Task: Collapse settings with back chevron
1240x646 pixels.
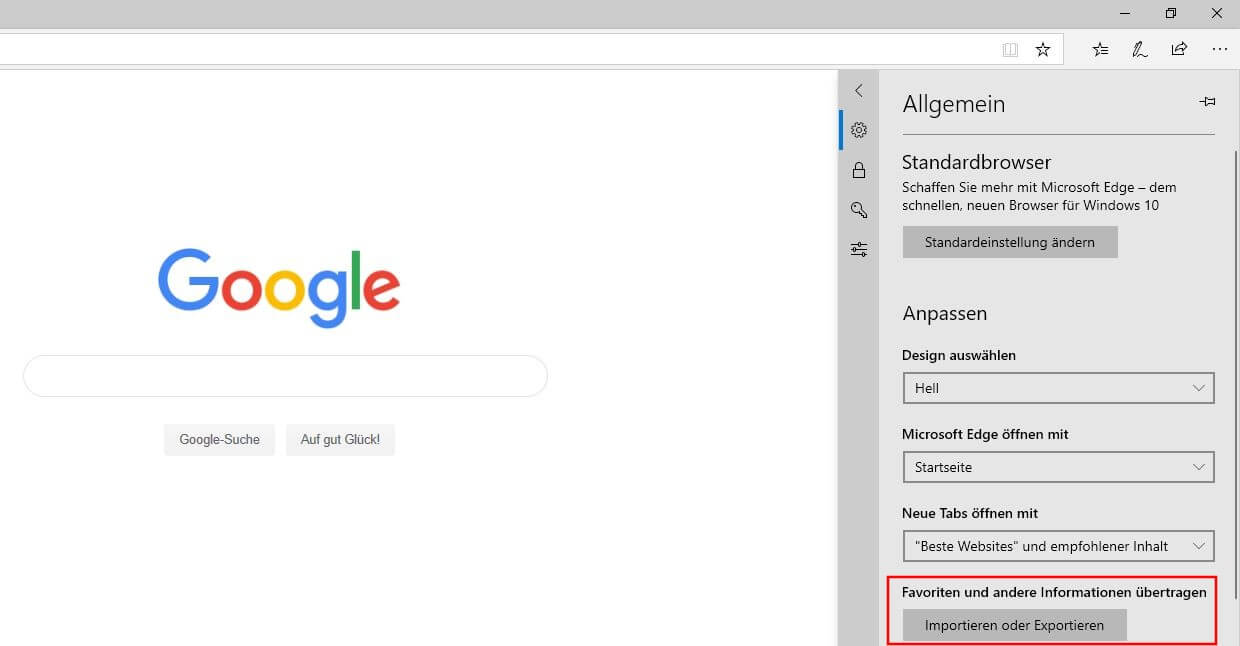Action: click(x=858, y=90)
